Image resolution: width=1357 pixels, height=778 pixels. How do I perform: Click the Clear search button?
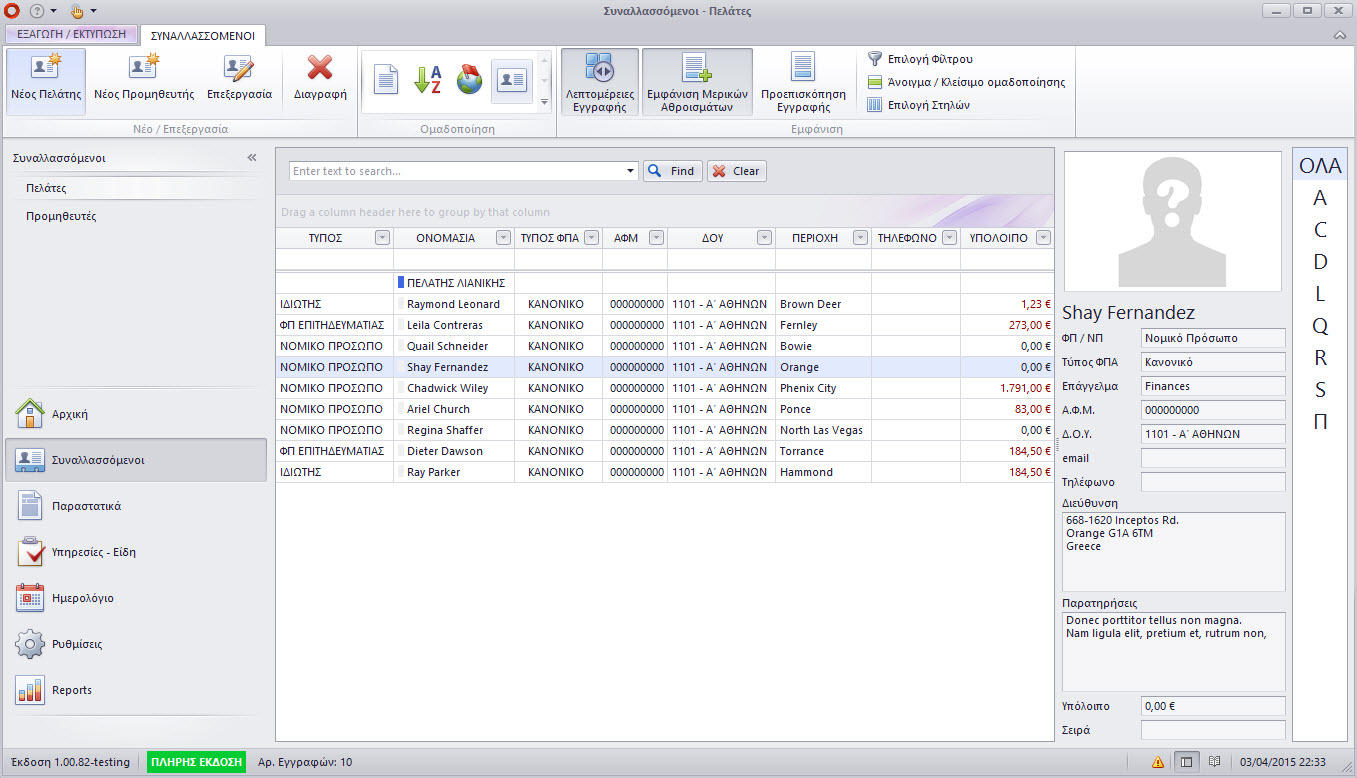click(x=737, y=171)
